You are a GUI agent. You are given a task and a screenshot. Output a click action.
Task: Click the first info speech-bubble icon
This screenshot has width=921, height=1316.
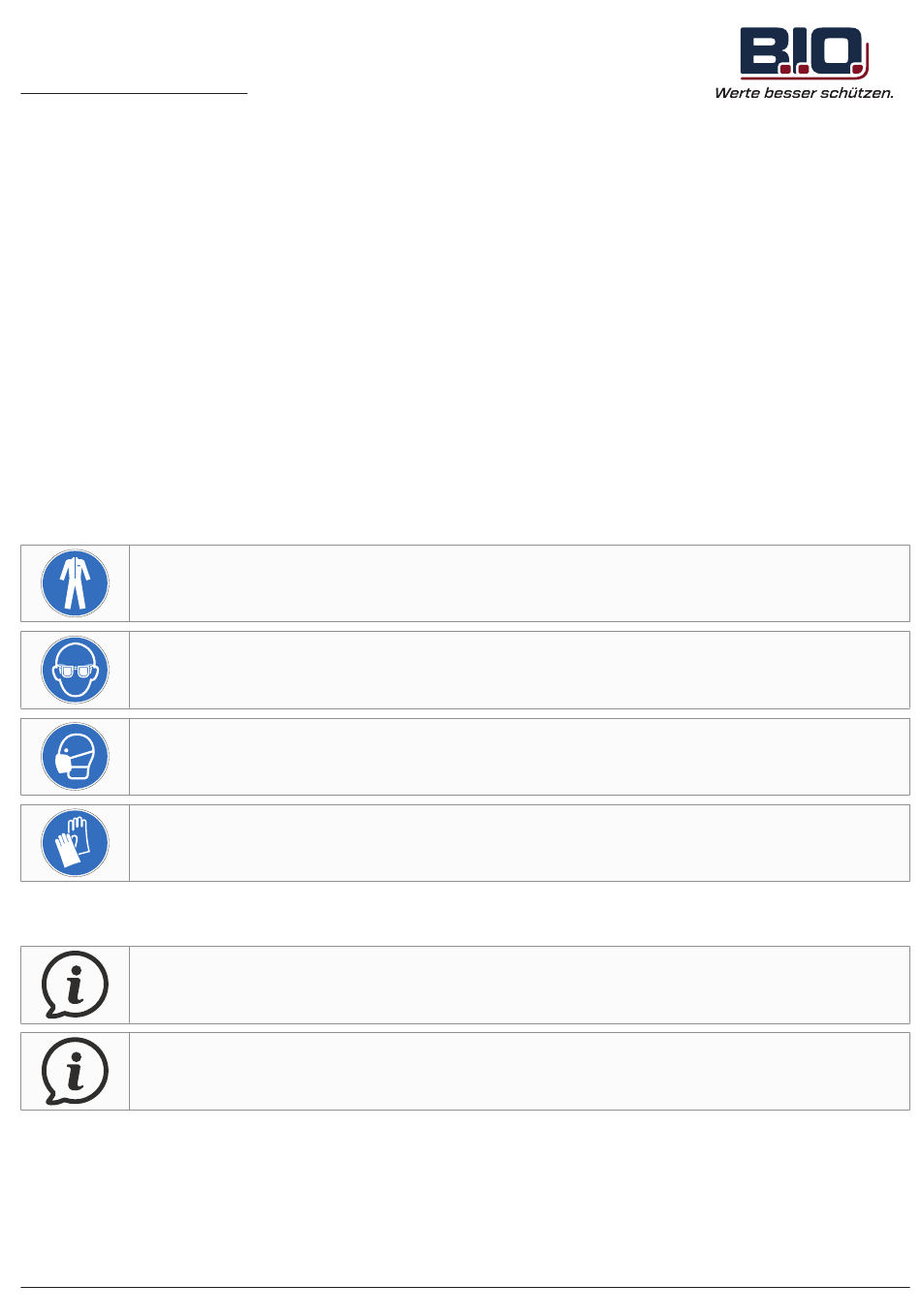[x=75, y=985]
